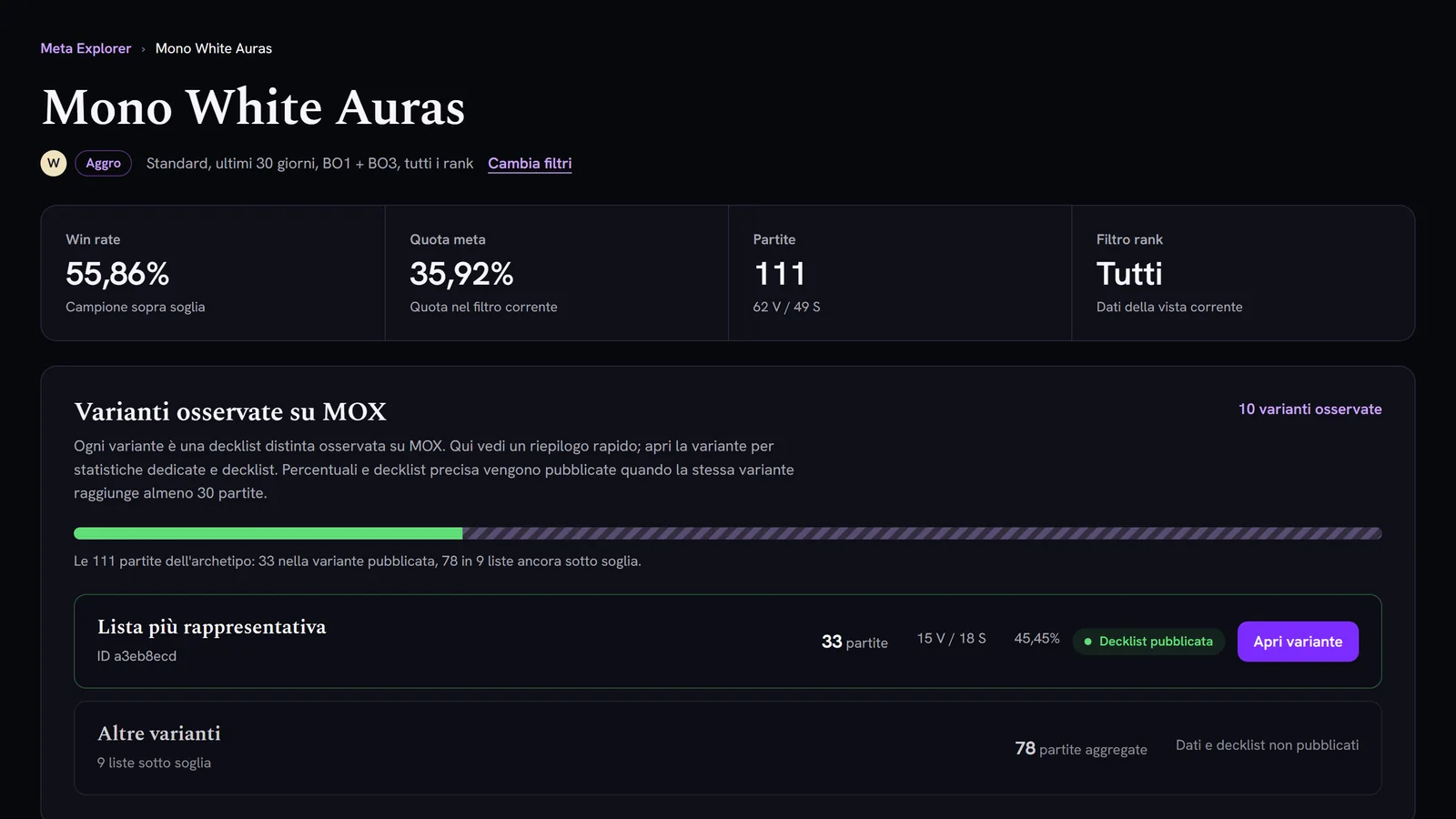The width and height of the screenshot is (1456, 819).
Task: Click the Mono White Auras page title
Action: [x=254, y=107]
